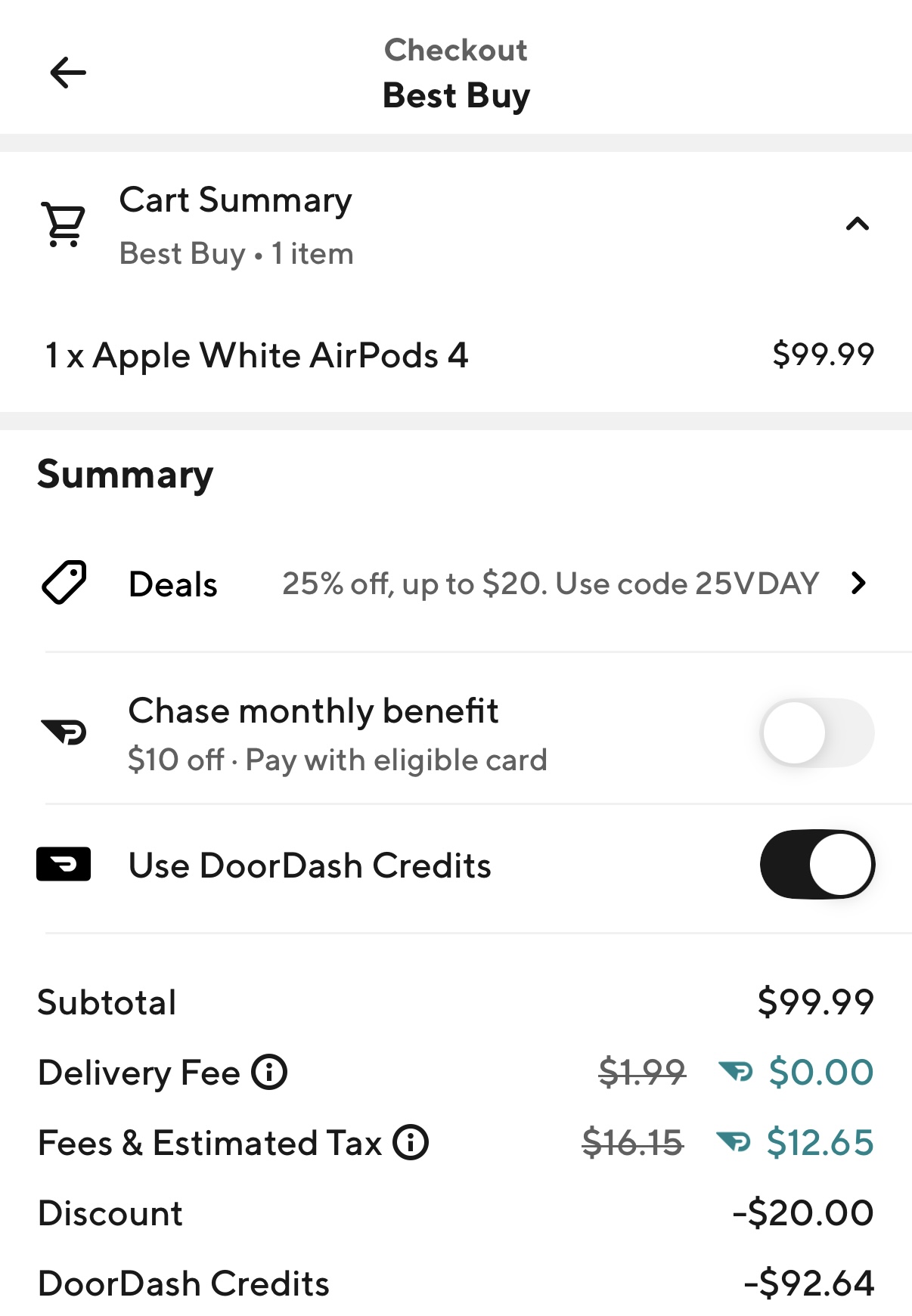The width and height of the screenshot is (912, 1316).
Task: Tap the Cart Summary heading
Action: [x=236, y=200]
